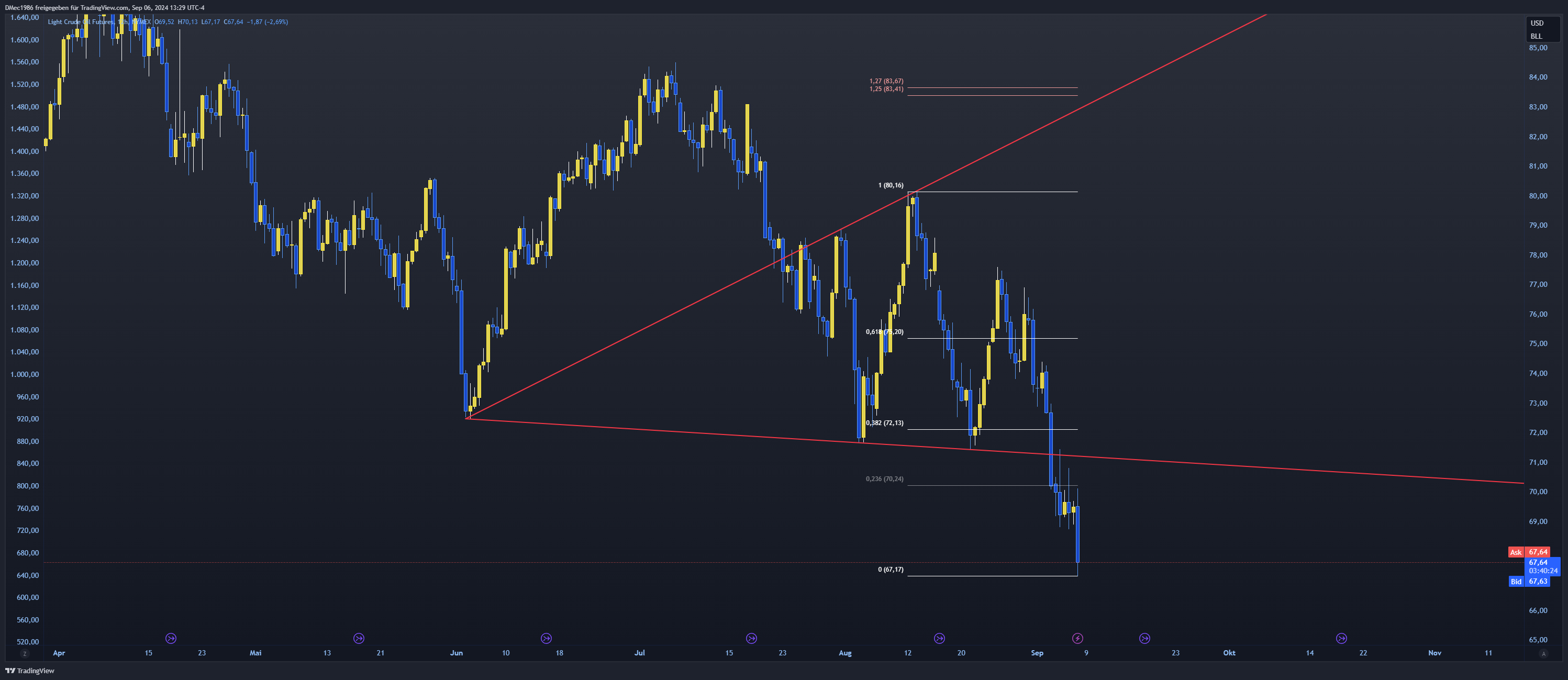The image size is (1568, 680).
Task: Click the 520,00 mark on left scale
Action: (27, 642)
